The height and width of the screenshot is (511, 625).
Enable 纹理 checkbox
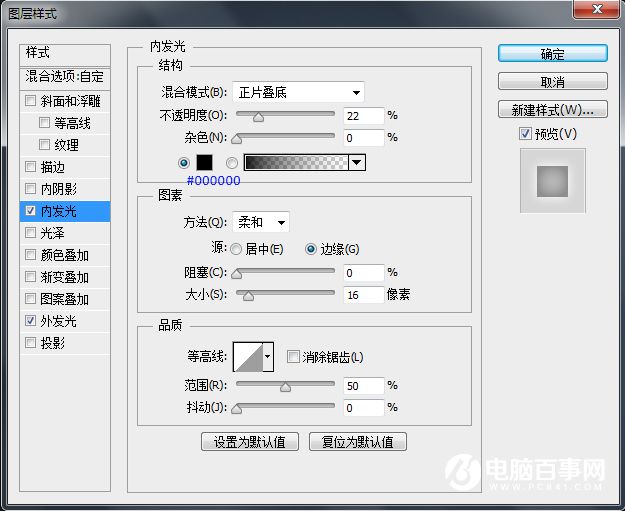44,144
